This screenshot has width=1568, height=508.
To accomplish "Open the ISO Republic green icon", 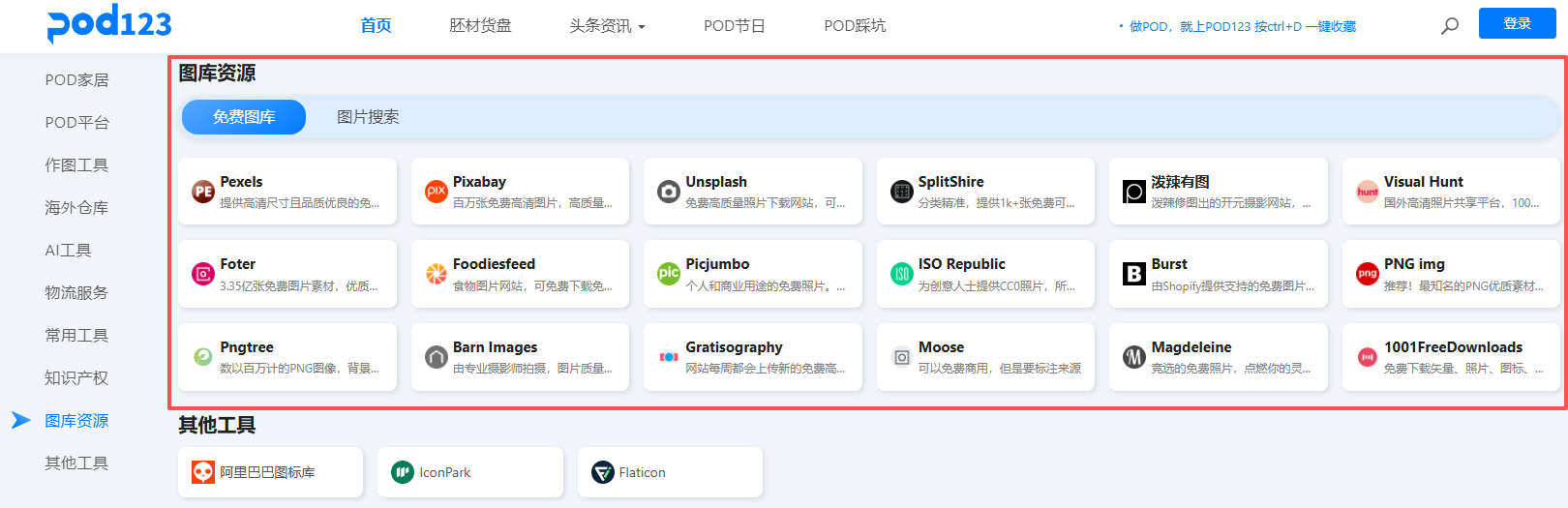I will click(x=901, y=274).
